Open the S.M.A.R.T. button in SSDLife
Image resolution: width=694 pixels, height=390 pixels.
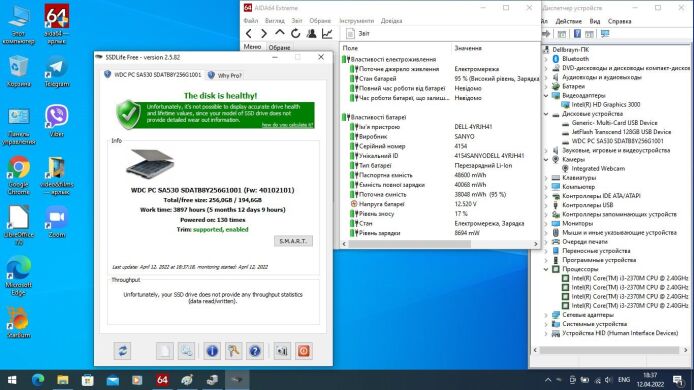293,241
